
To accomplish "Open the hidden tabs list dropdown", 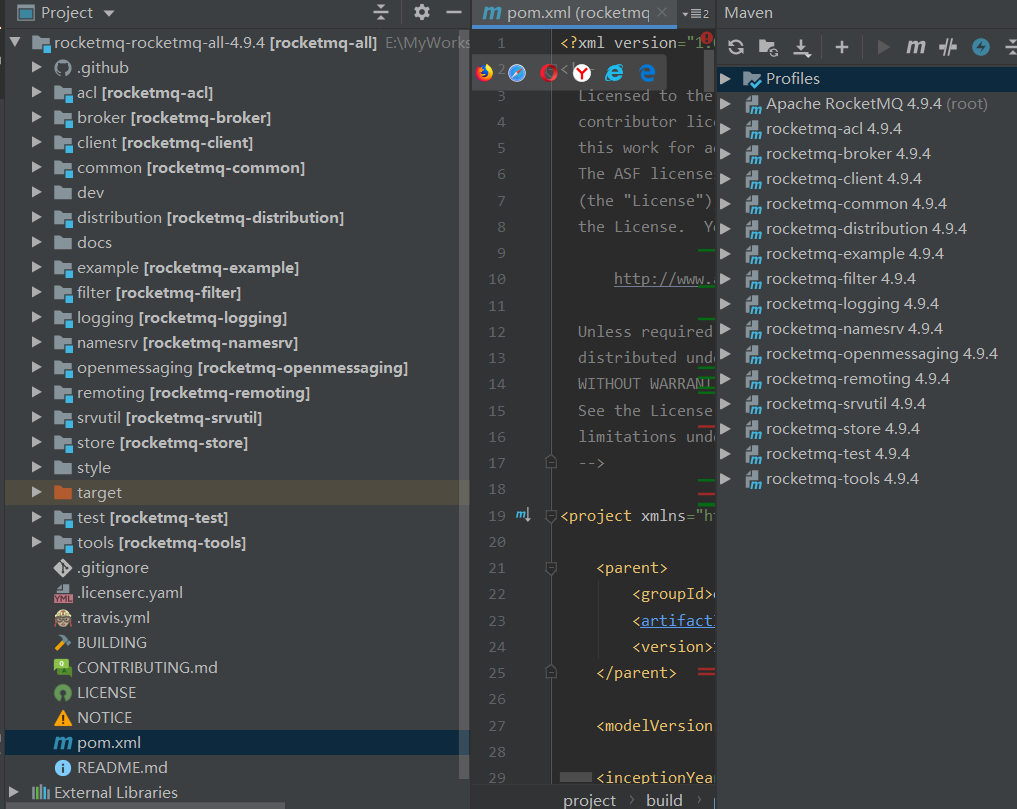I will pyautogui.click(x=694, y=13).
